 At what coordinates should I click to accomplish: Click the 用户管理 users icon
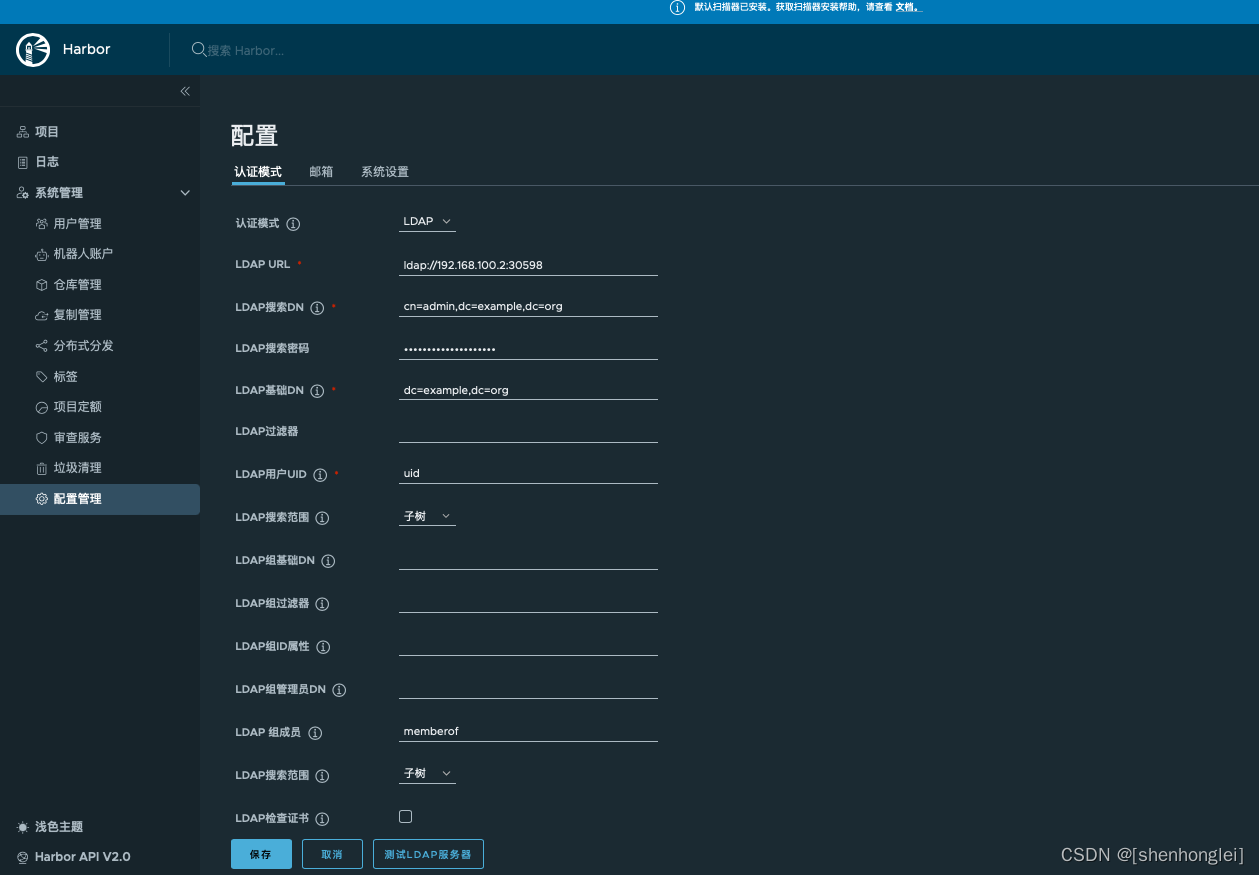(x=41, y=224)
